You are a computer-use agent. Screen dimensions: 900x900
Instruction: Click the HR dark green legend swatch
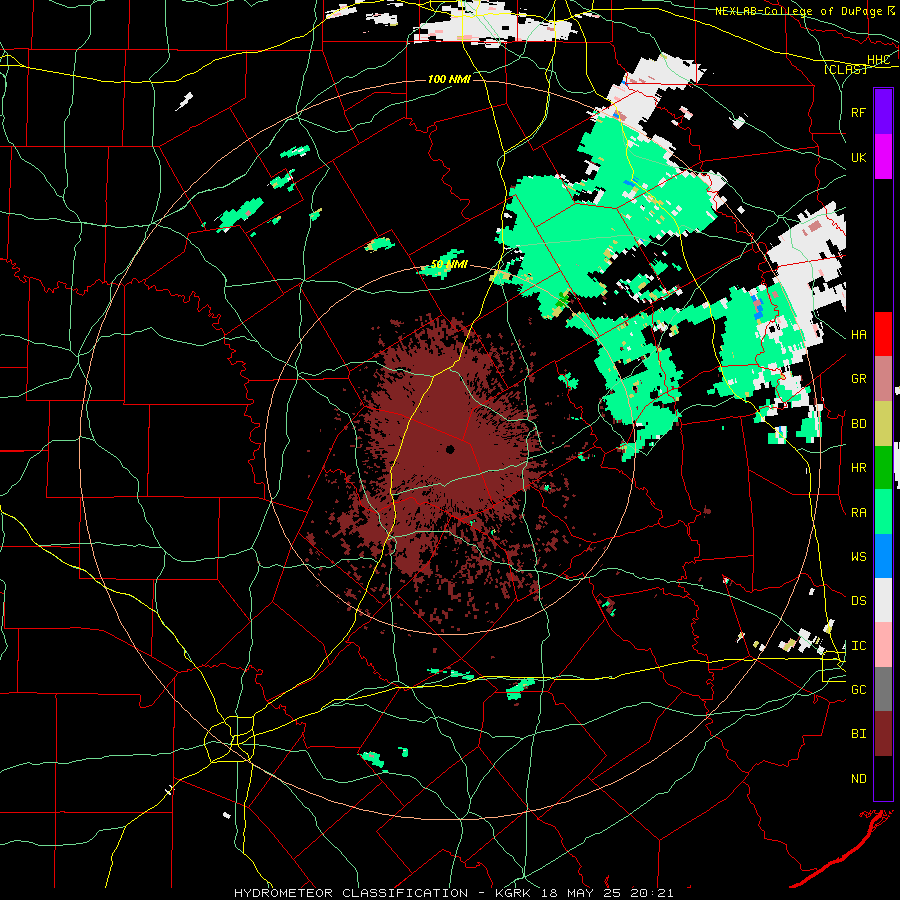883,468
